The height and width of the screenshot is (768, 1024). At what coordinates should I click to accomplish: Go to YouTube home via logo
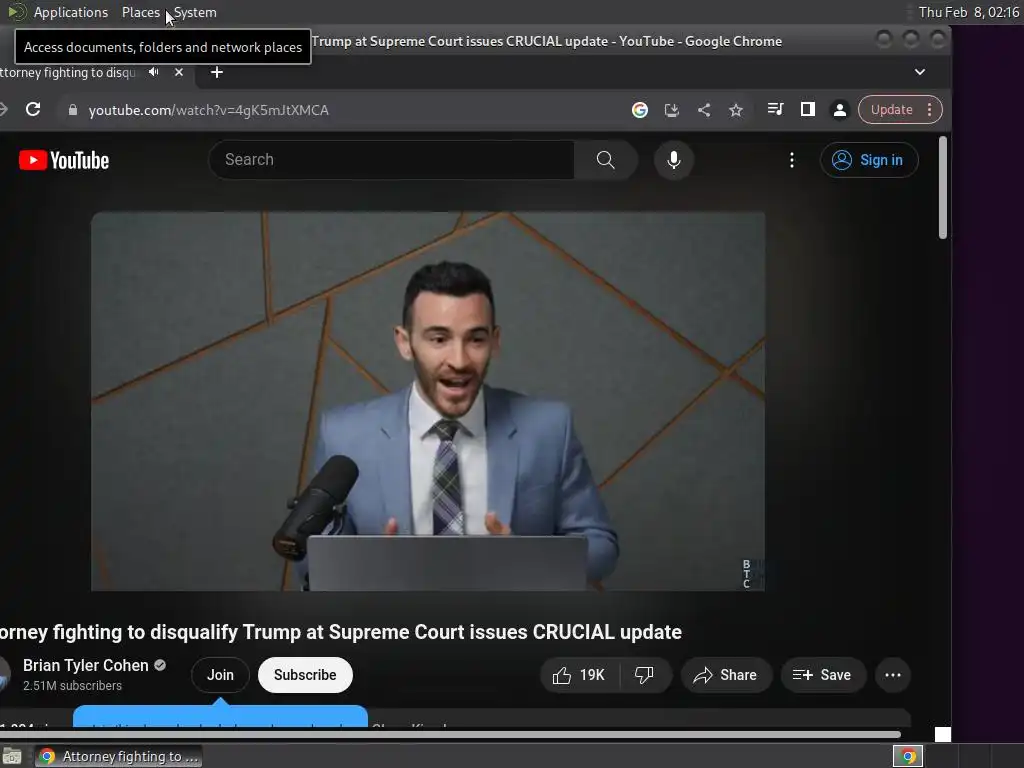64,160
